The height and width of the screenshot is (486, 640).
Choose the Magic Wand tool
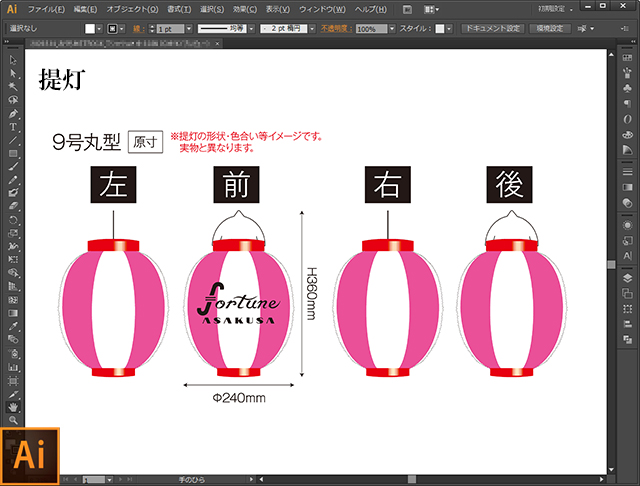coord(13,87)
